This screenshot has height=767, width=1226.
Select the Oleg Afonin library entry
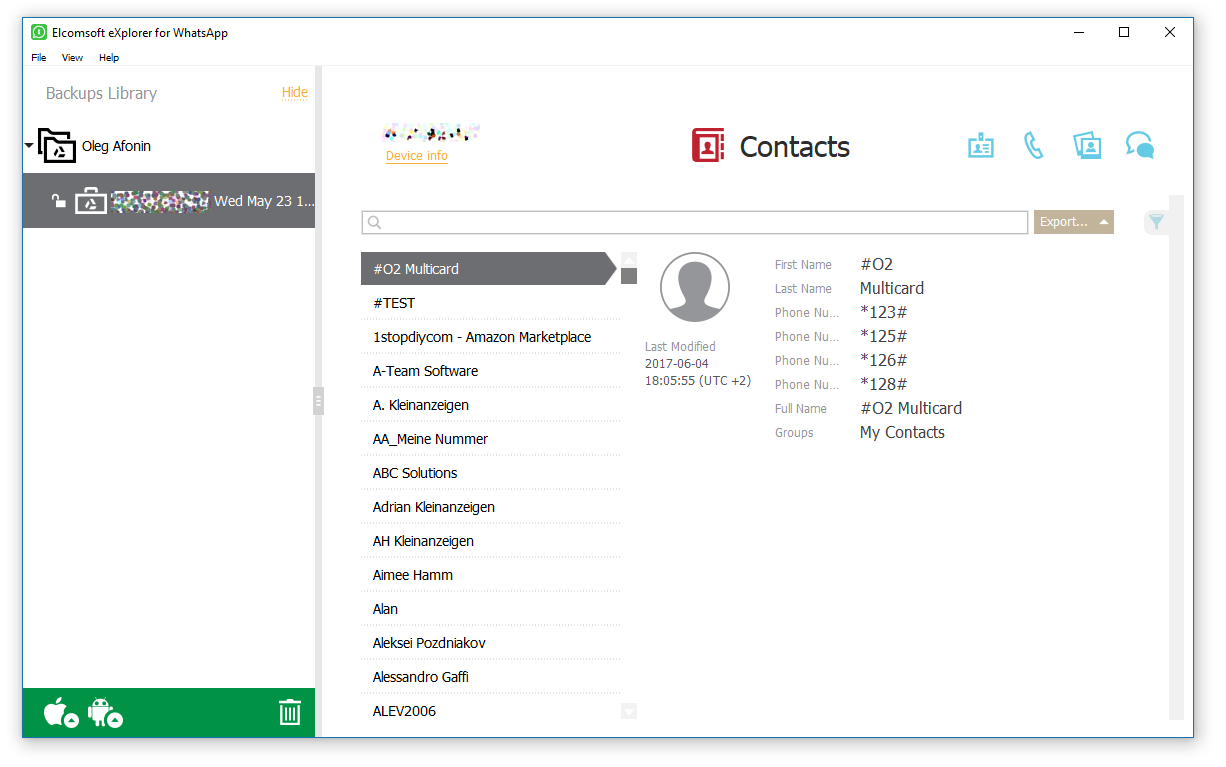tap(116, 146)
